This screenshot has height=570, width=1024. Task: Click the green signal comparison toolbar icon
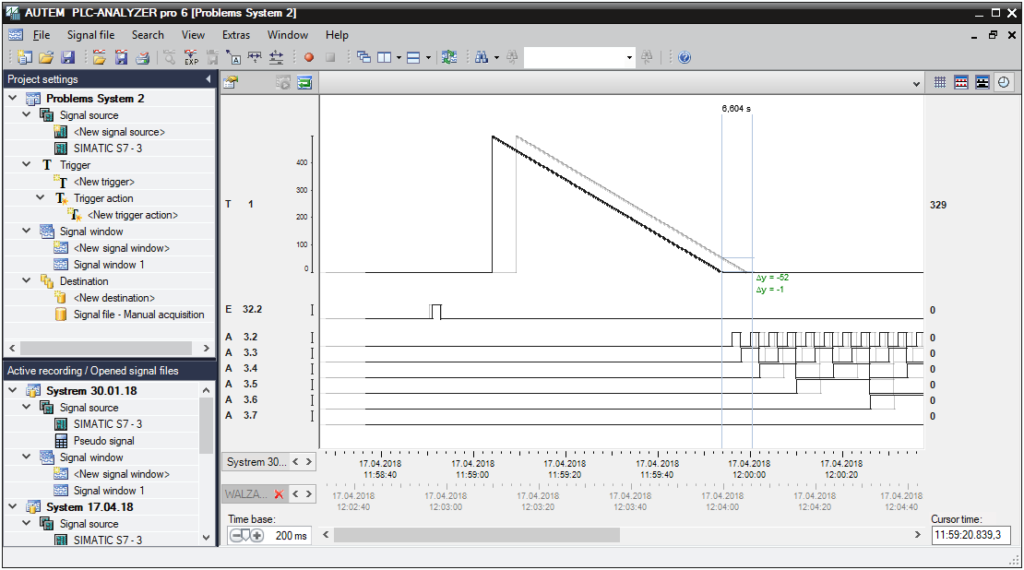click(449, 57)
